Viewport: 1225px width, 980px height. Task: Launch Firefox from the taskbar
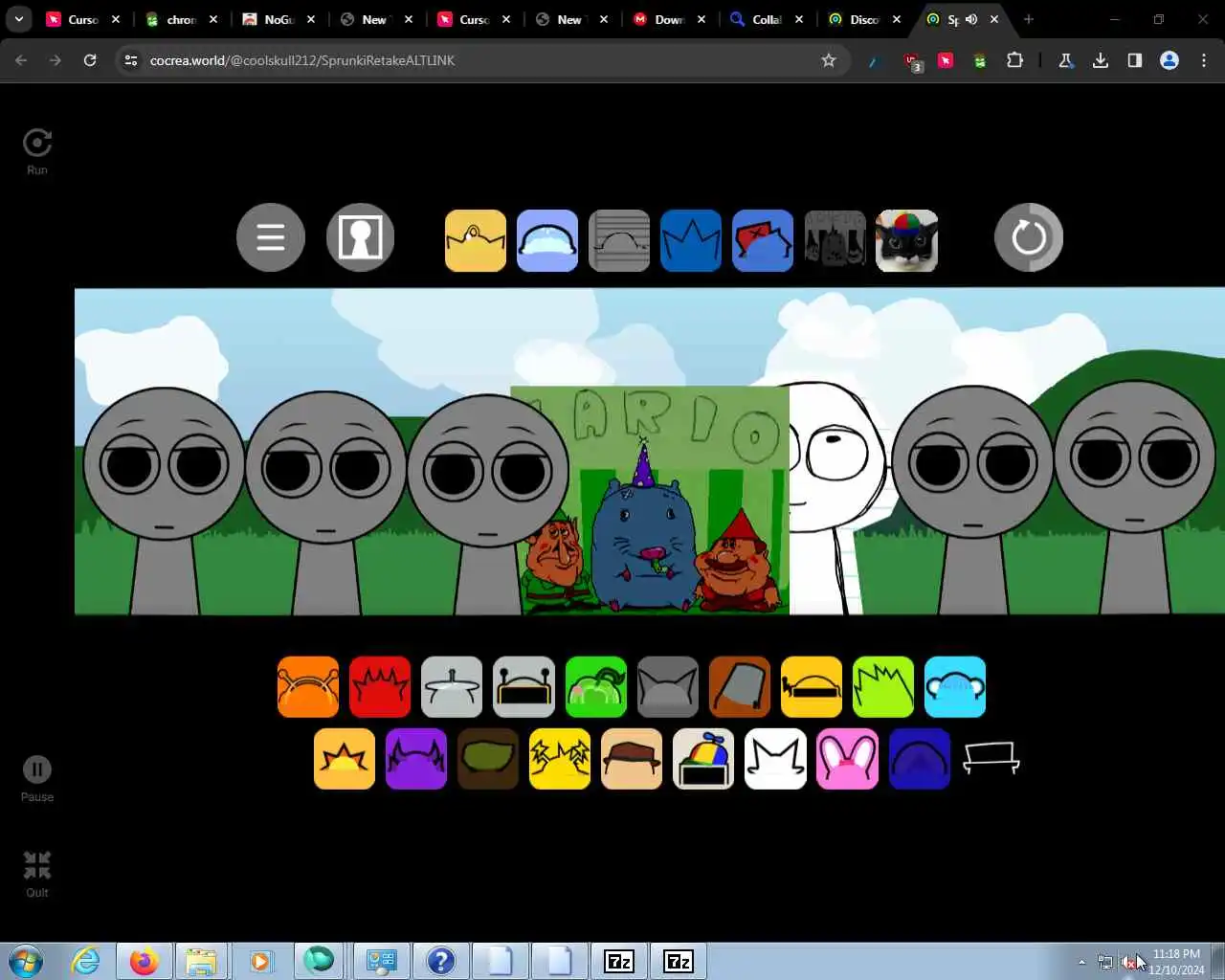point(145,961)
